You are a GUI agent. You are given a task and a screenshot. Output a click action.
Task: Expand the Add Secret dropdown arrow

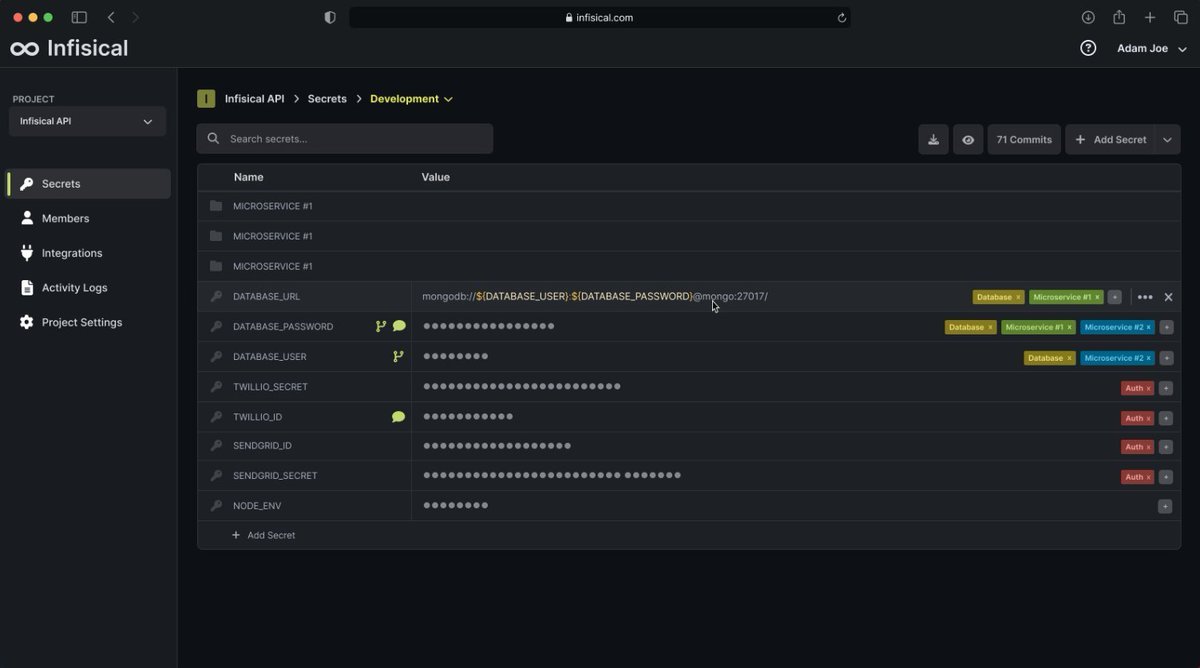tap(1167, 140)
